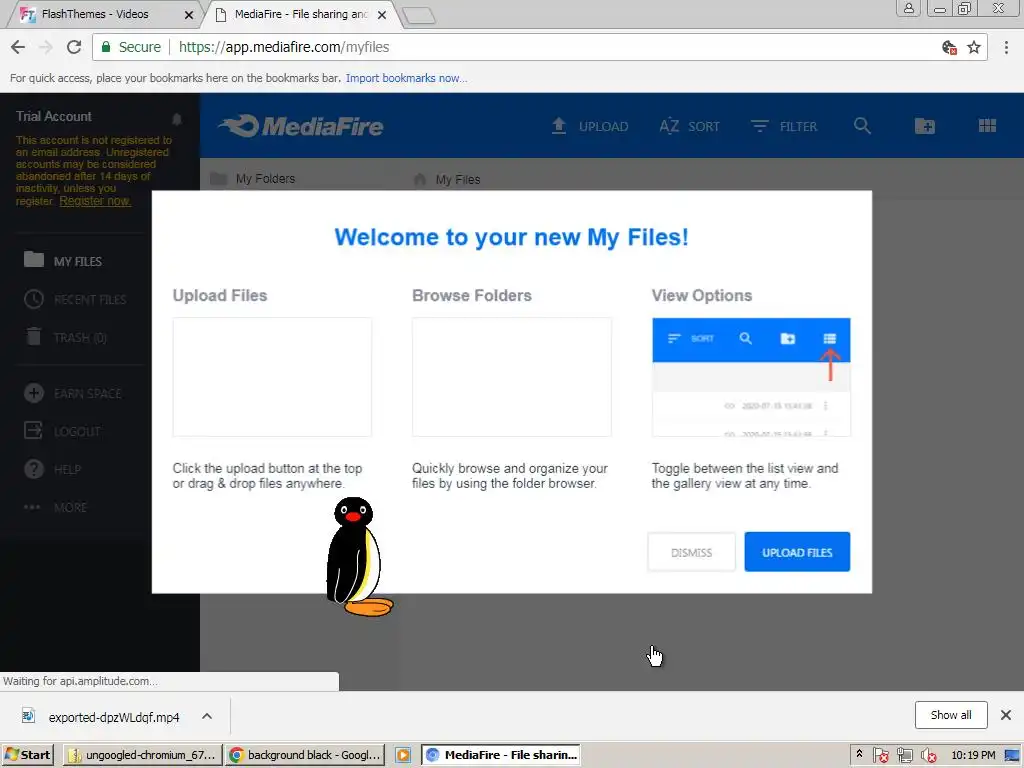Open the Filter control in header
The width and height of the screenshot is (1024, 768).
point(784,126)
